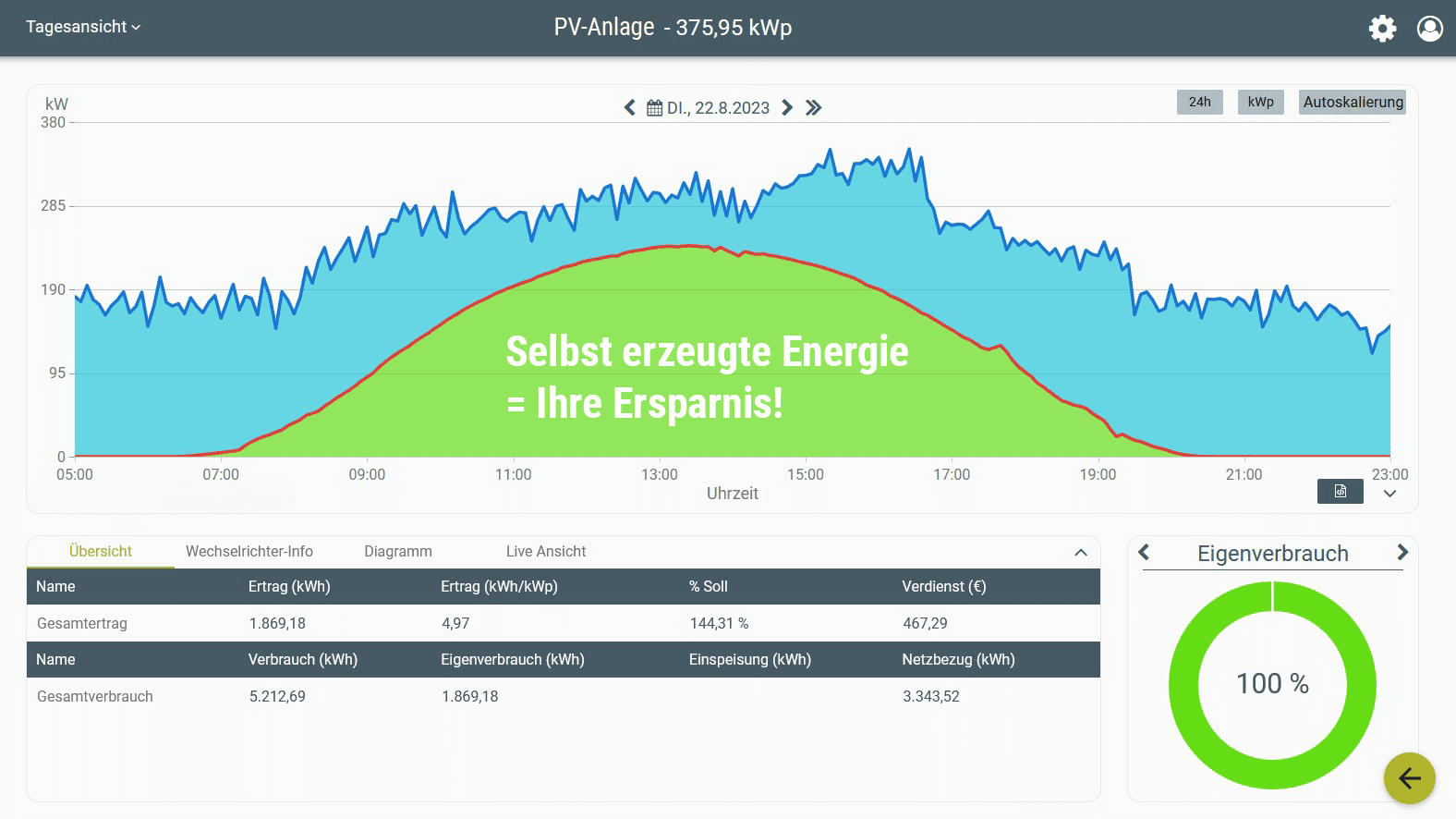Go to next day with right chevron
Image resolution: width=1456 pixels, height=819 pixels.
click(x=787, y=108)
